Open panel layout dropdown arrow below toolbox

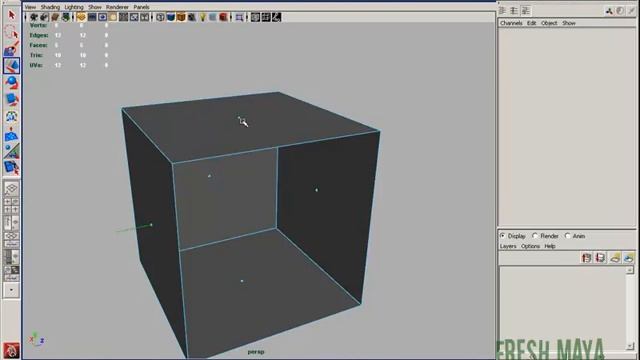(x=11, y=290)
